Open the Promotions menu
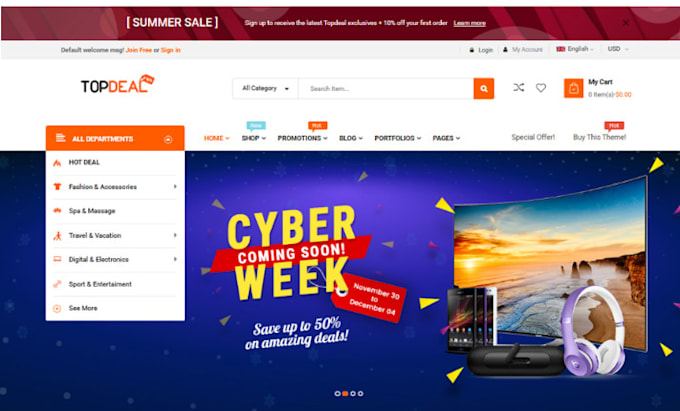 (x=302, y=138)
